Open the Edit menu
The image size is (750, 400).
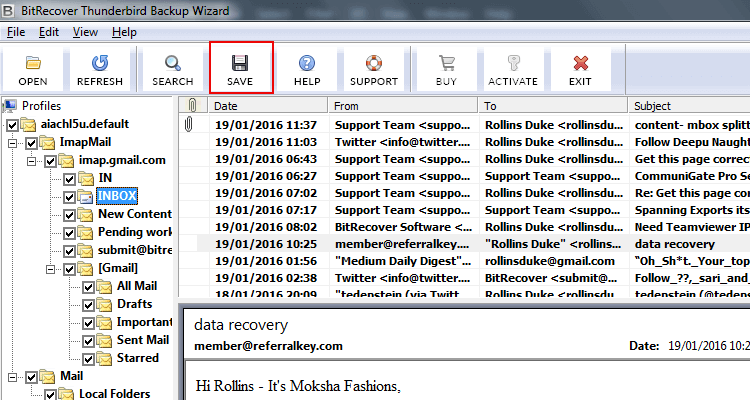pyautogui.click(x=49, y=32)
